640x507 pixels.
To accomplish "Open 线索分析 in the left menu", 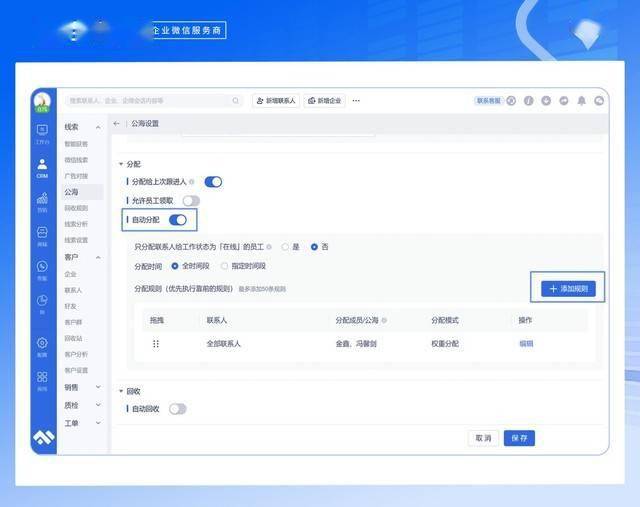I will pos(76,224).
